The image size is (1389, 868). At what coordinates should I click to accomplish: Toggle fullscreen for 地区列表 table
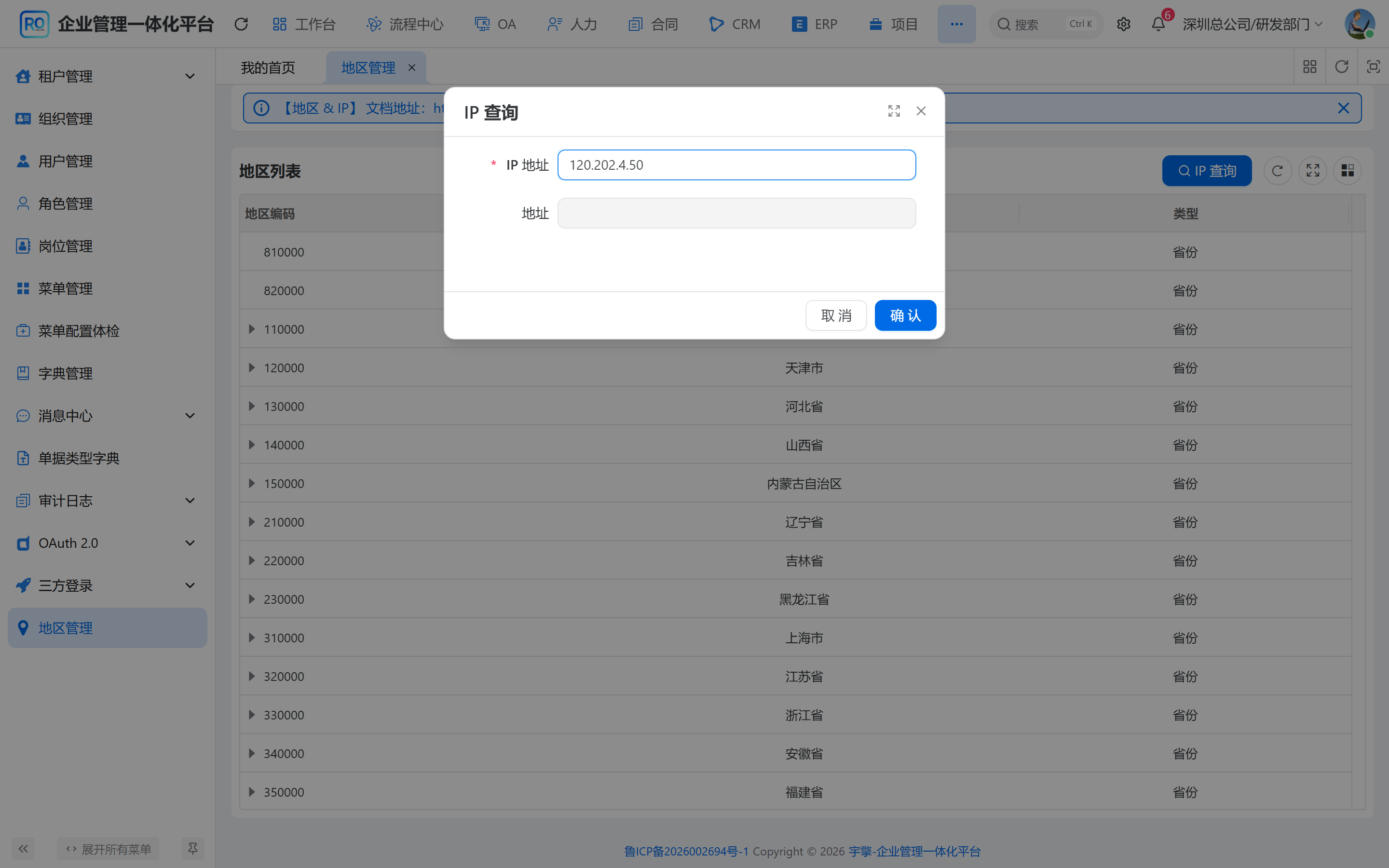1313,171
